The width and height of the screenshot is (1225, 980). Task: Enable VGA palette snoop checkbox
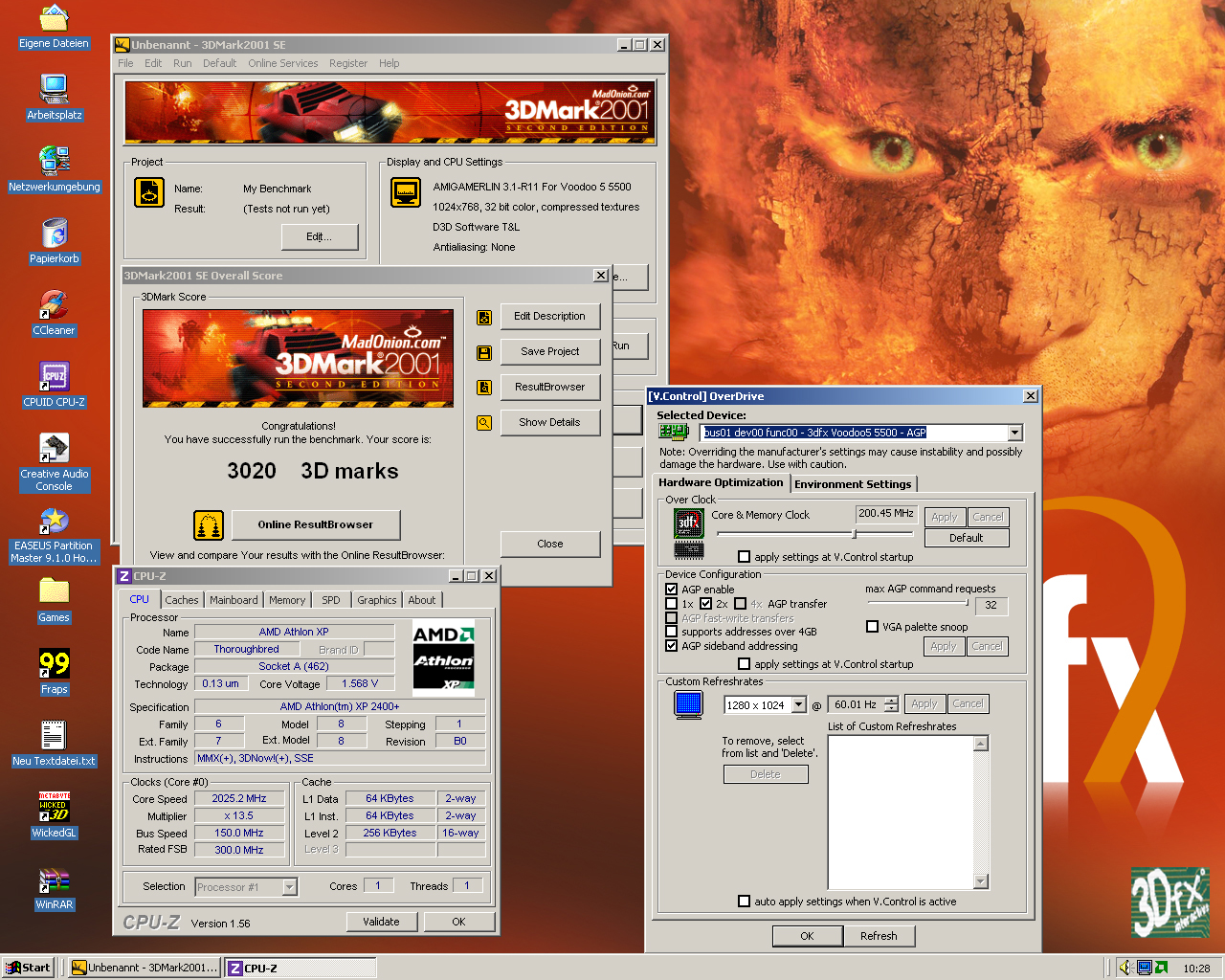pos(872,627)
